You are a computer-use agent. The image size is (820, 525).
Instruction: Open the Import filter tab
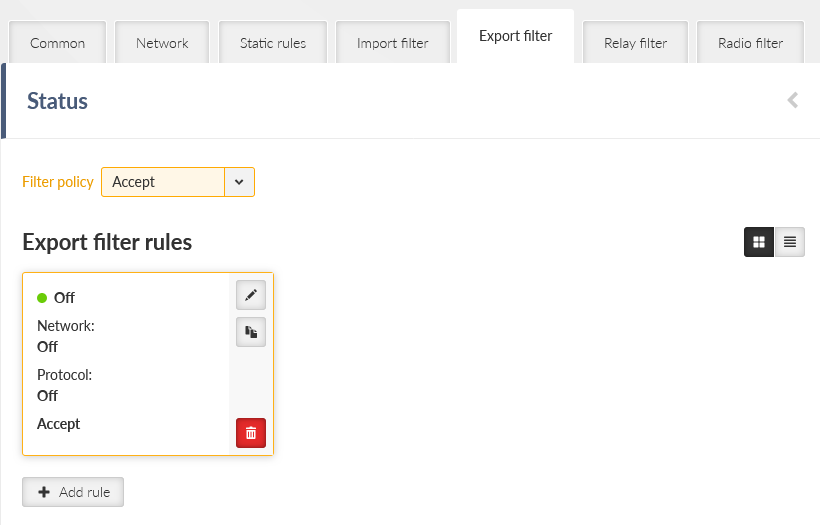(393, 43)
